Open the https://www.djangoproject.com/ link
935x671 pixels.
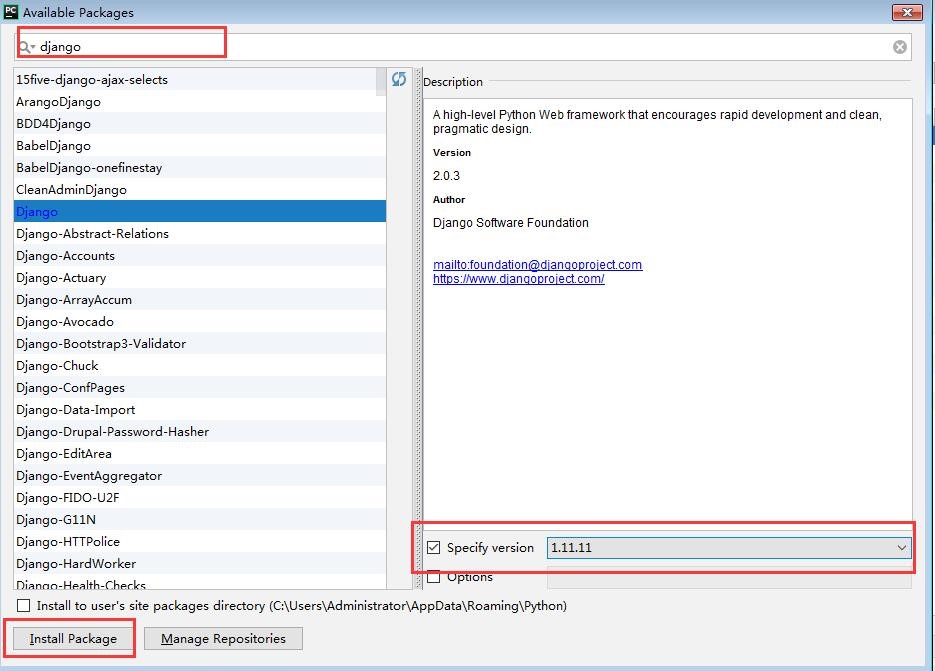click(x=519, y=279)
